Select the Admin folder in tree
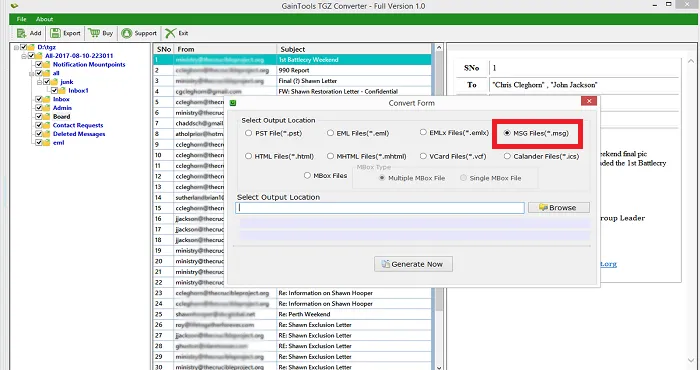The height and width of the screenshot is (370, 700). tap(62, 108)
